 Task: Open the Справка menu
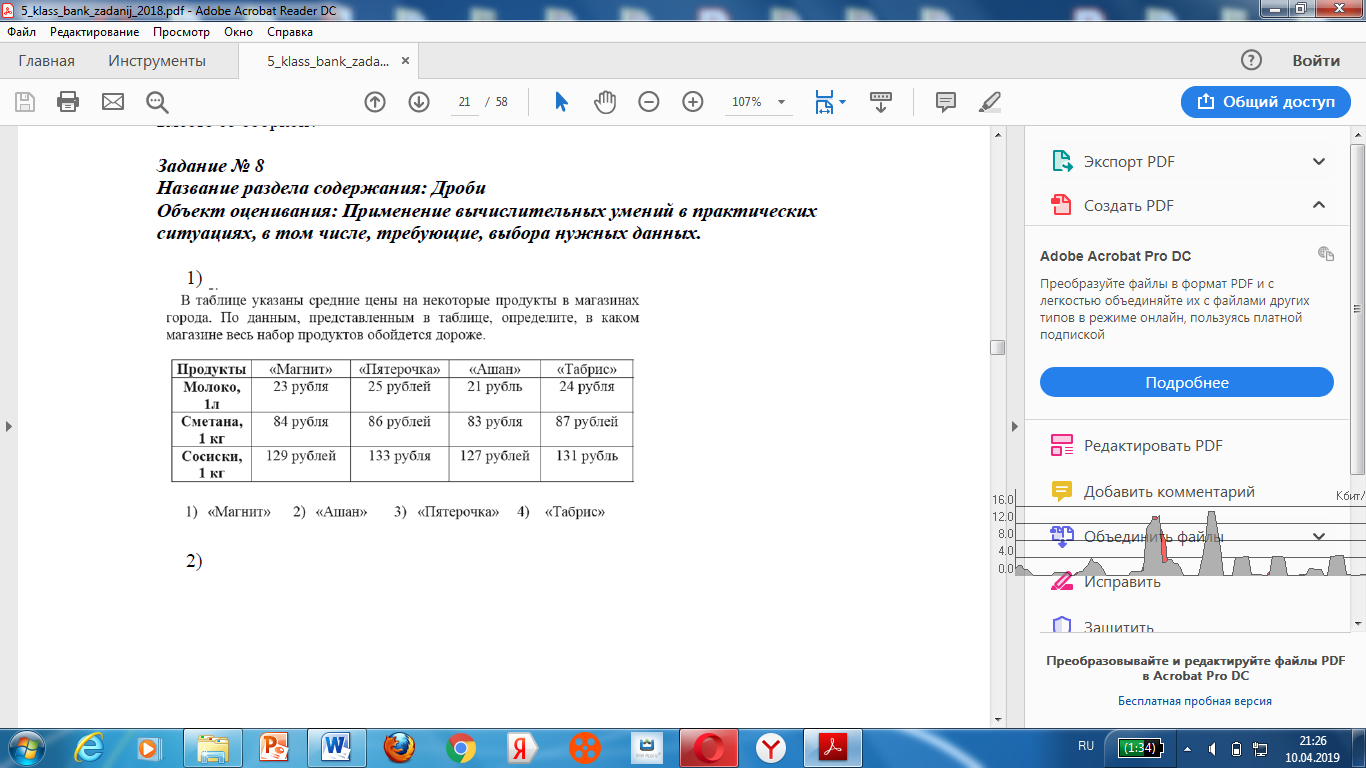tap(290, 32)
